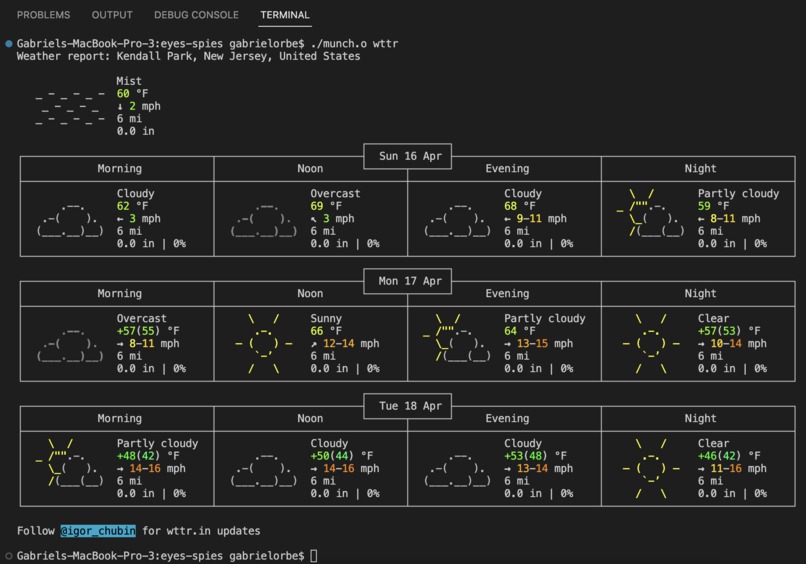Screen dimensions: 806x564
Task: Click the blue command status dot
Action: (9, 44)
